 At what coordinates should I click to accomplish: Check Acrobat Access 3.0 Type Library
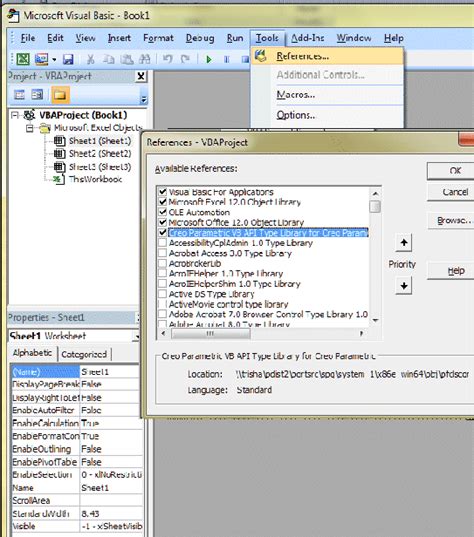pyautogui.click(x=163, y=253)
